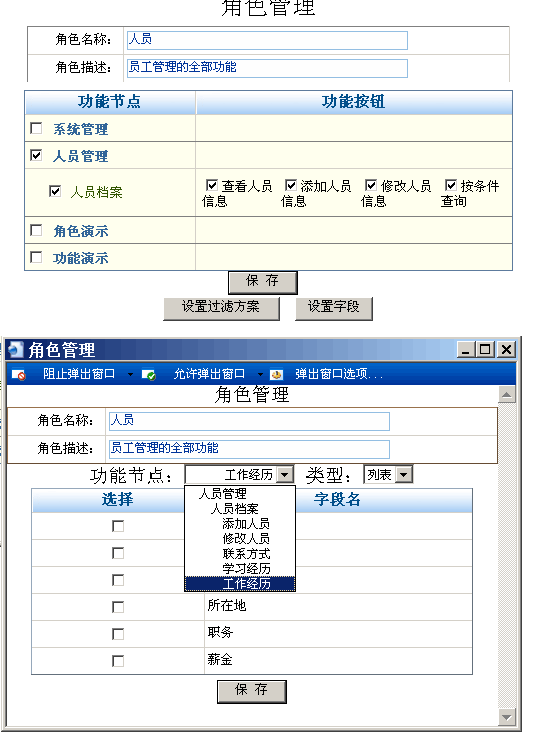Click the 功能演示 node label

tap(81, 258)
